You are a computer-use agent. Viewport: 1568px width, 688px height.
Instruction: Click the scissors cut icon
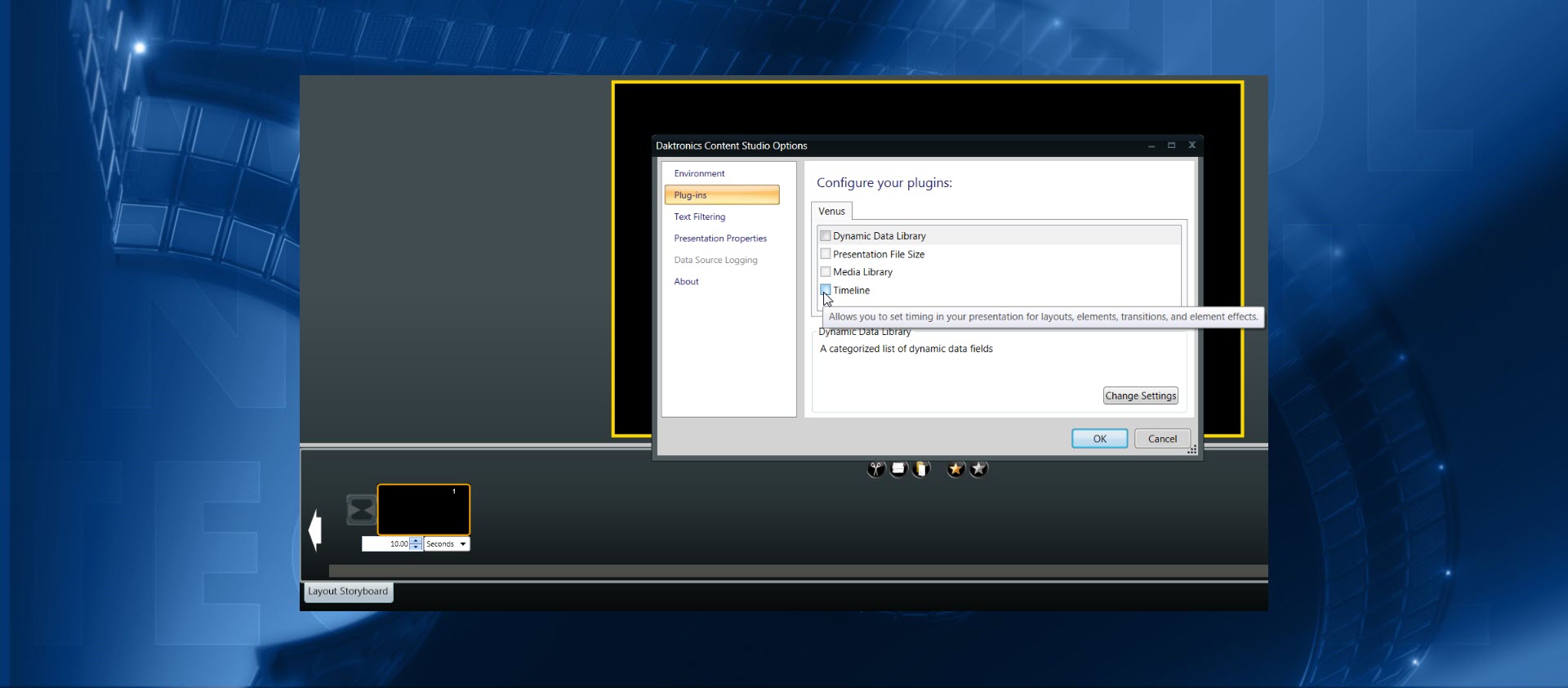(875, 469)
